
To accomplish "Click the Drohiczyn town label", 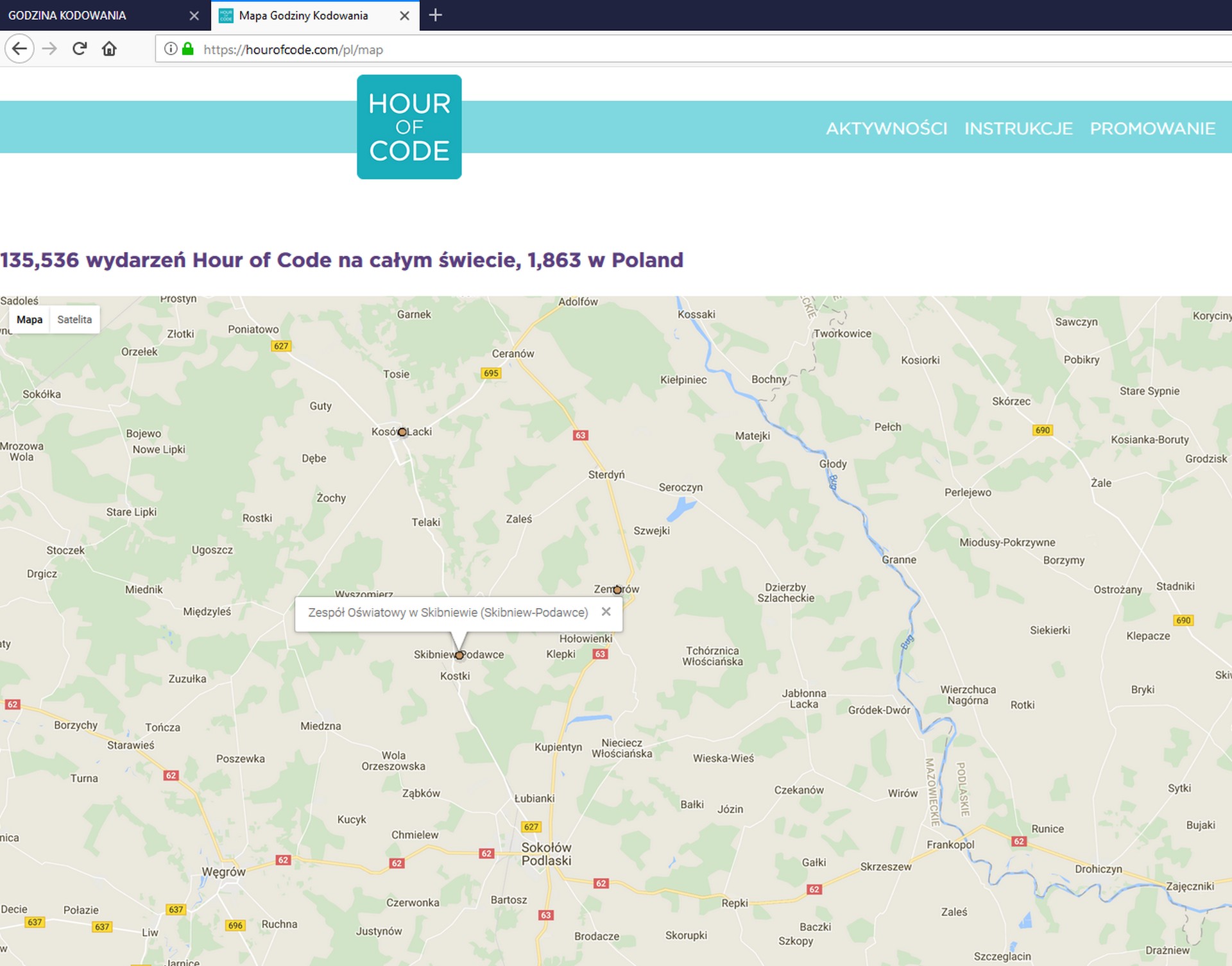I will (x=1099, y=869).
